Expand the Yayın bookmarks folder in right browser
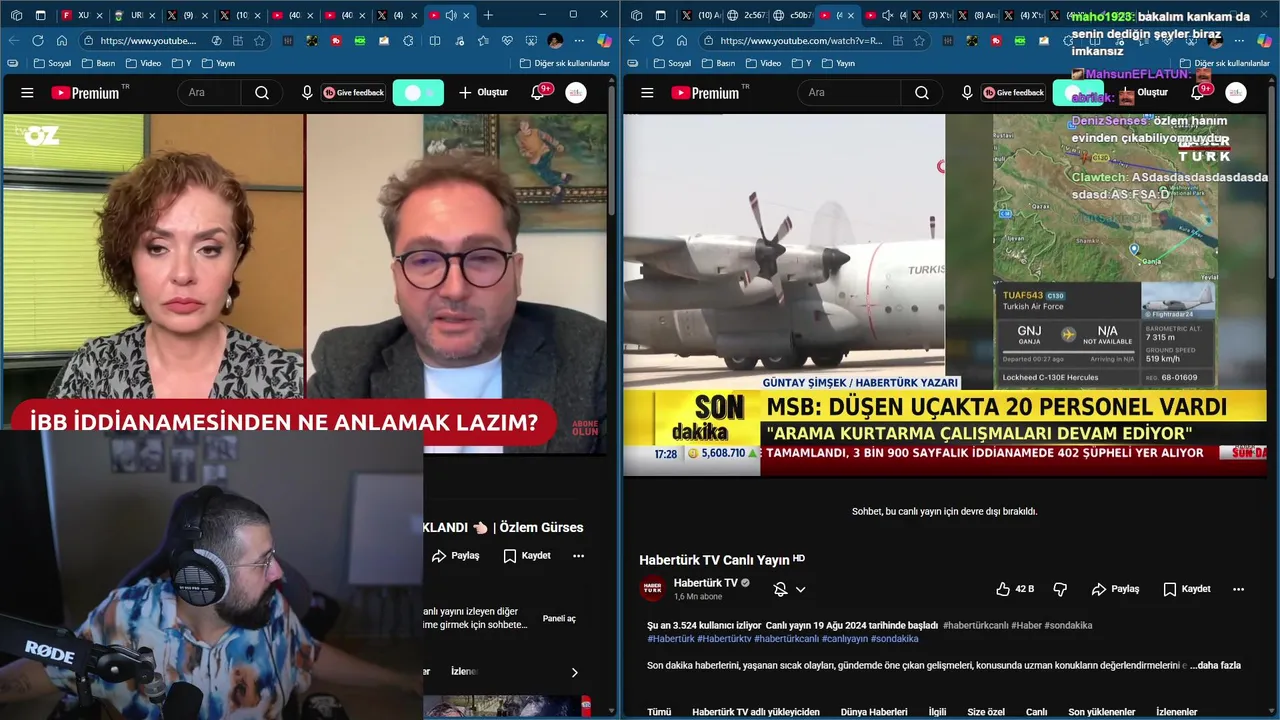The image size is (1280, 720). pyautogui.click(x=838, y=63)
